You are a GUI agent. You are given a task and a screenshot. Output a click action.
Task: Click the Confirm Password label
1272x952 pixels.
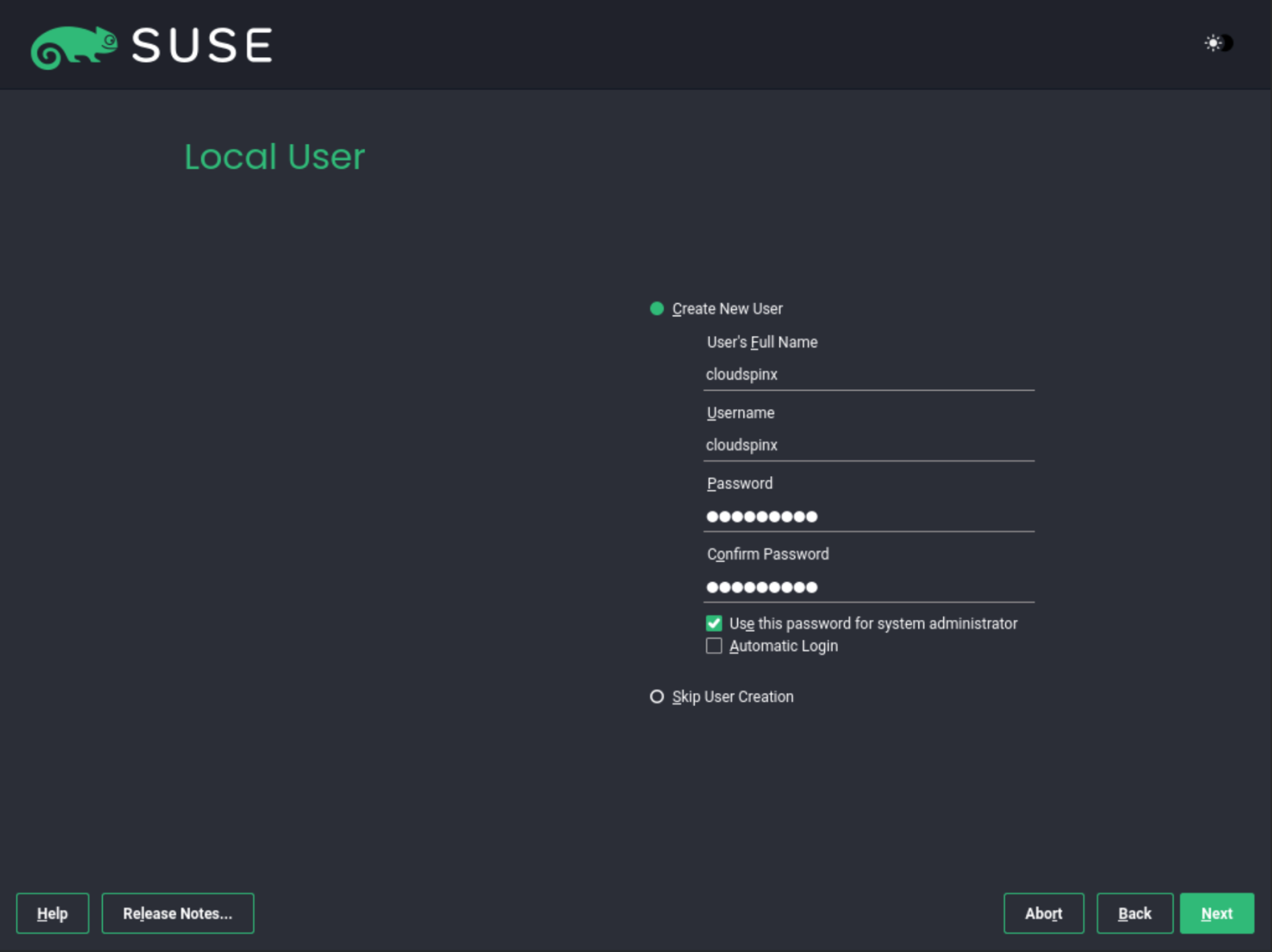(x=767, y=554)
